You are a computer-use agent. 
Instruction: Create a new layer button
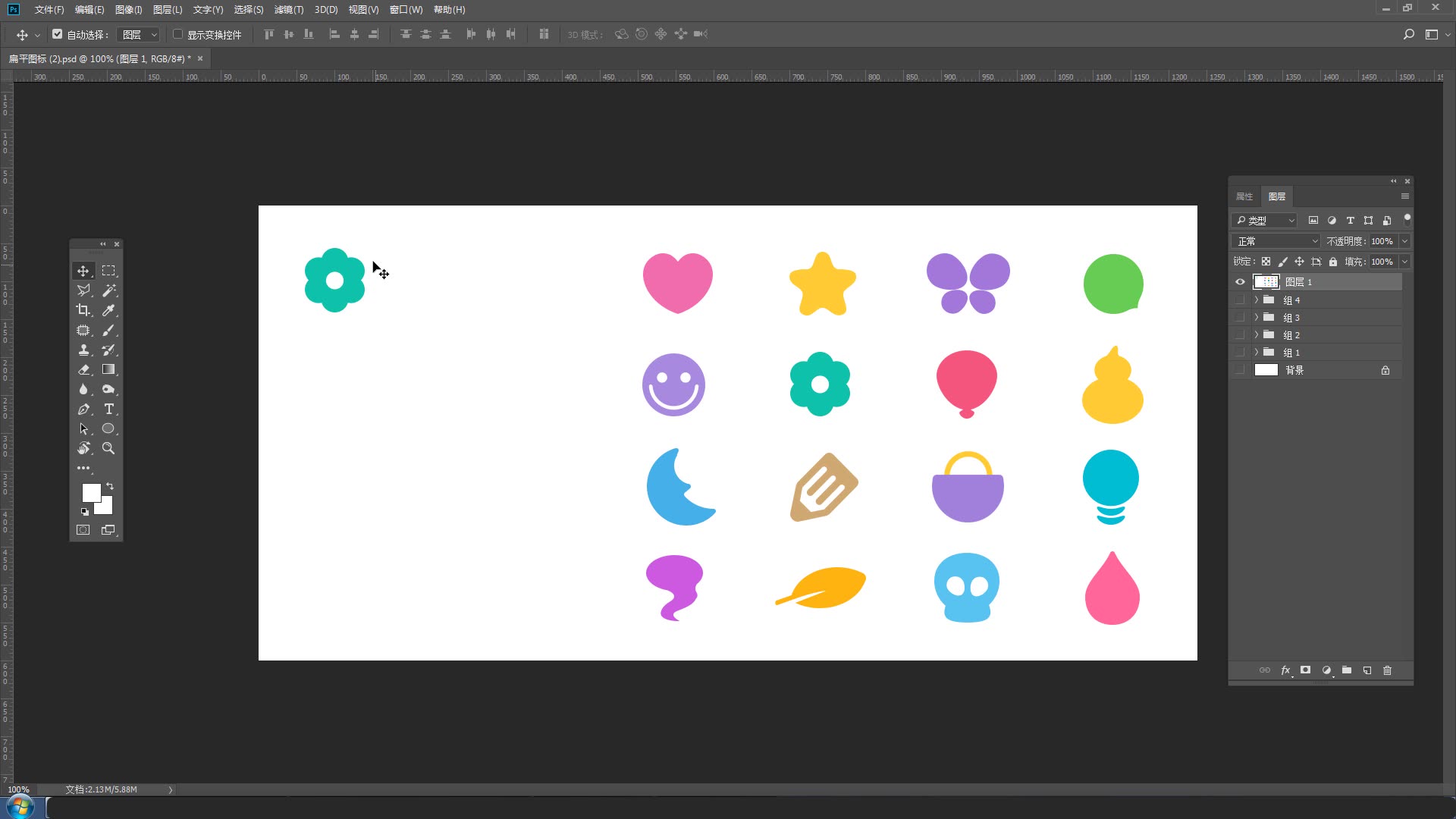1367,670
